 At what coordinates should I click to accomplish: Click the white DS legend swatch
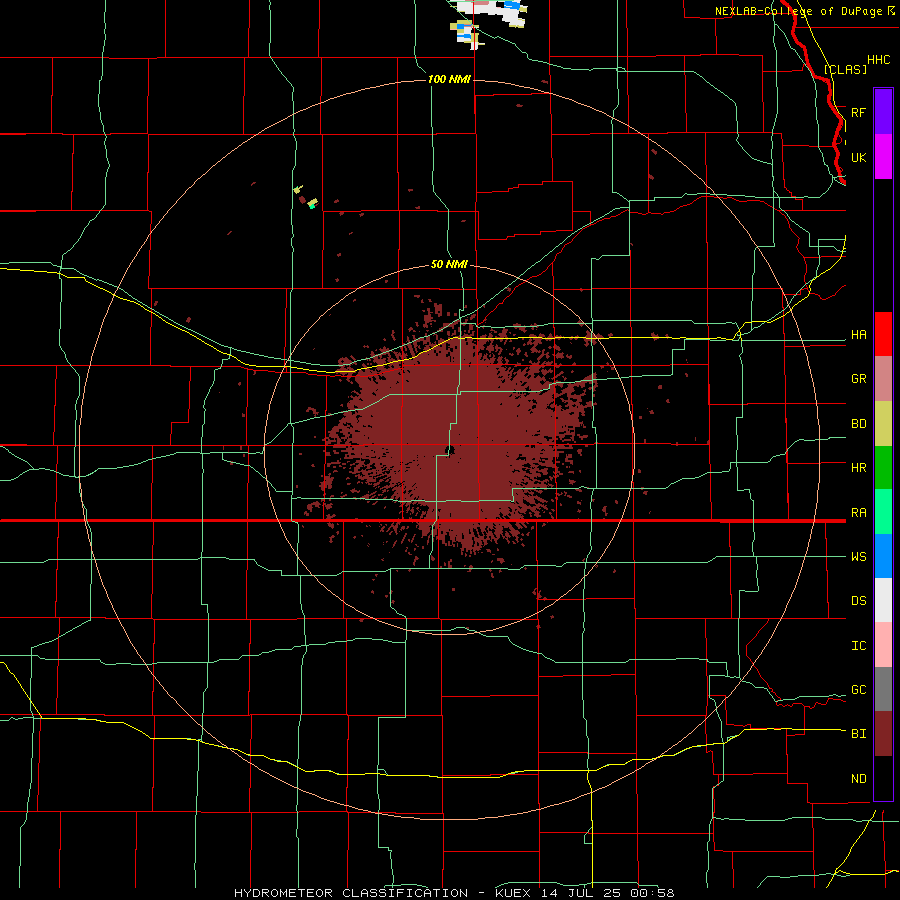click(x=883, y=600)
